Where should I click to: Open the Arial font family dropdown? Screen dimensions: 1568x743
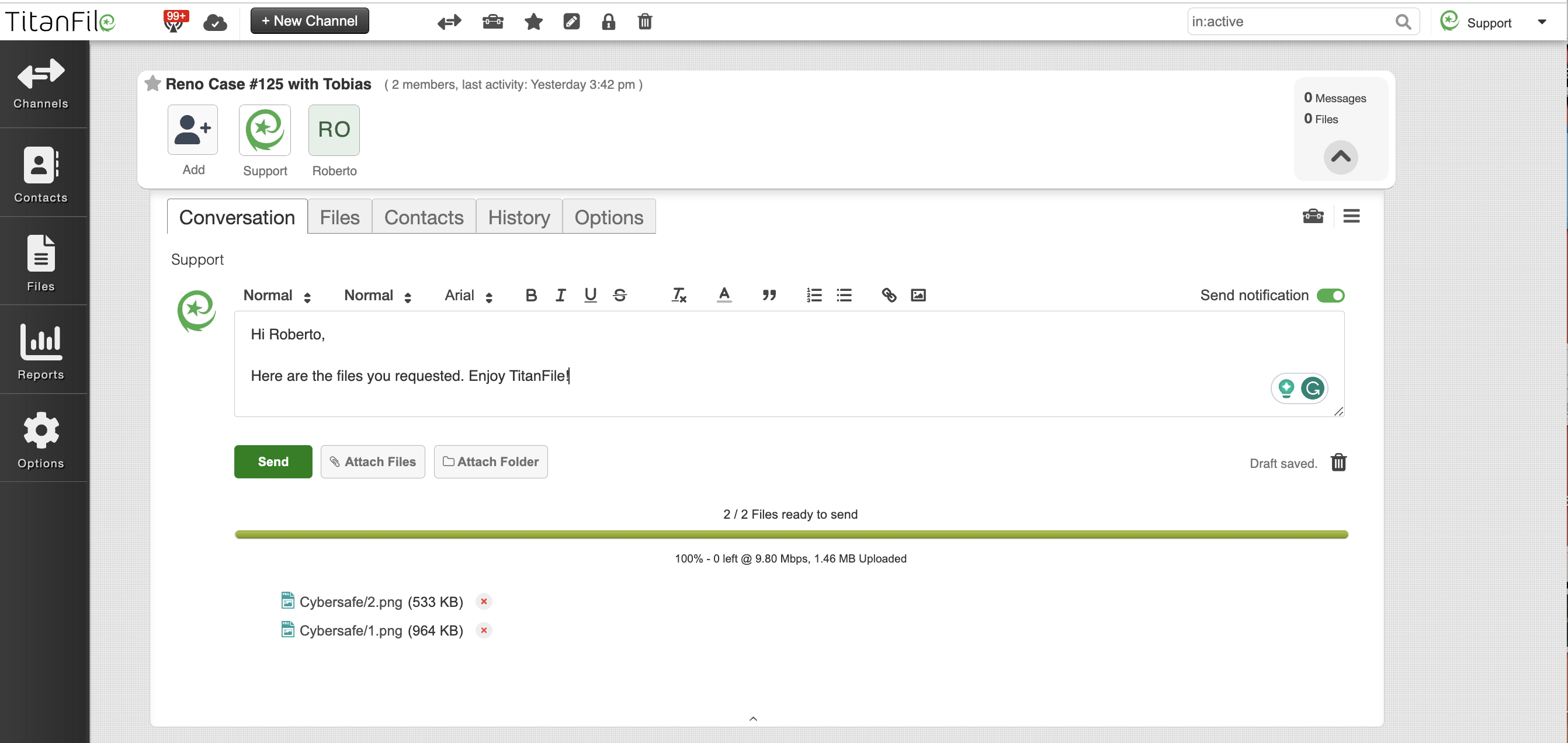[x=467, y=296]
